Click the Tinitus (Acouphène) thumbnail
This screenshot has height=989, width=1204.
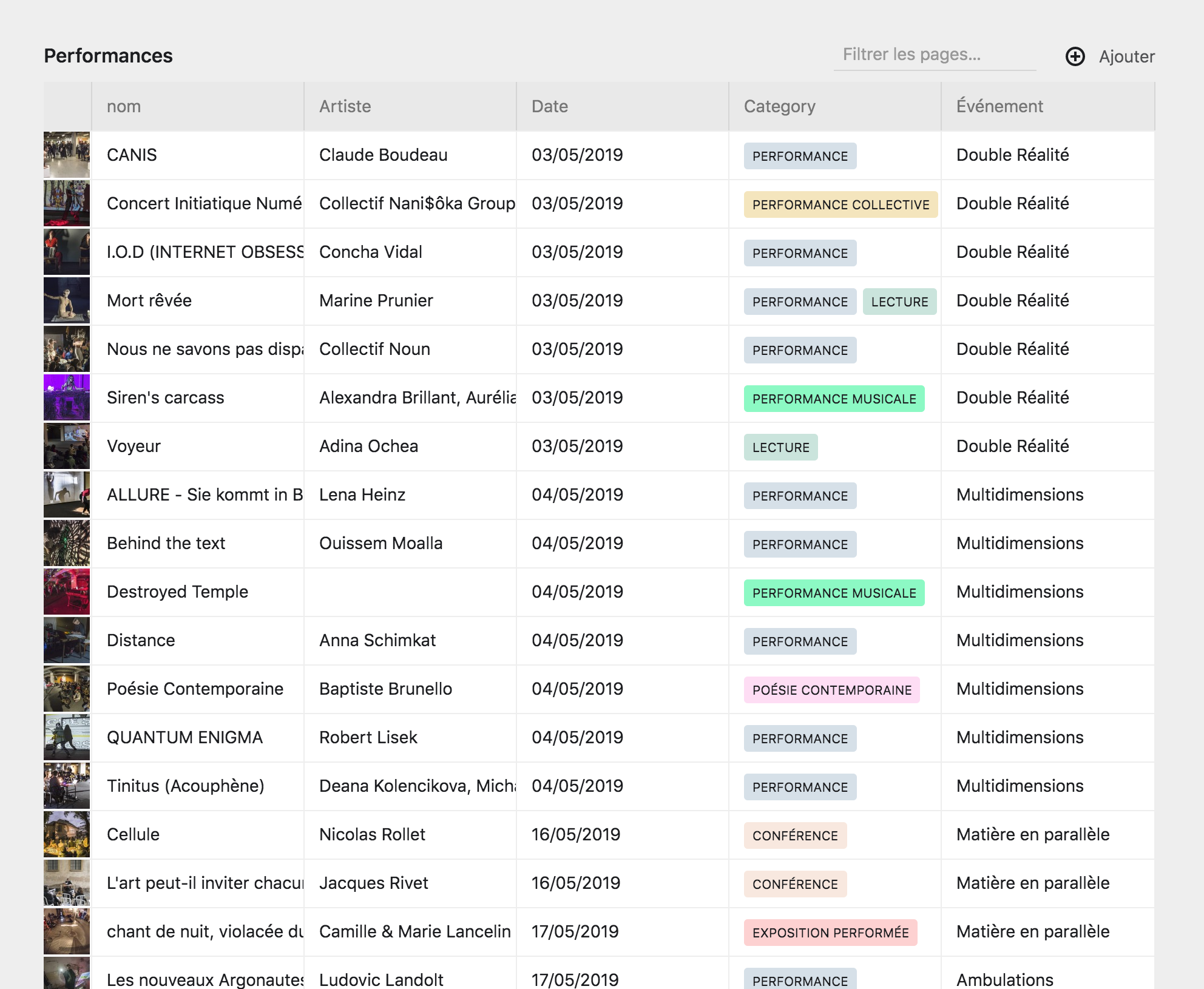[67, 786]
